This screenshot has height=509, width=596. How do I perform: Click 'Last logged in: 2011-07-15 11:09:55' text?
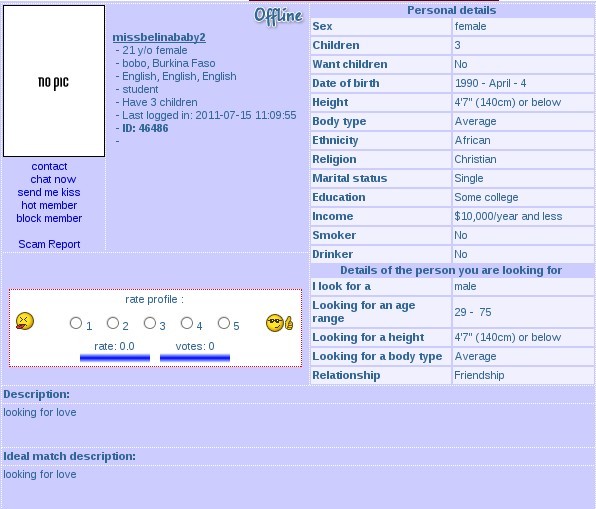pyautogui.click(x=209, y=115)
